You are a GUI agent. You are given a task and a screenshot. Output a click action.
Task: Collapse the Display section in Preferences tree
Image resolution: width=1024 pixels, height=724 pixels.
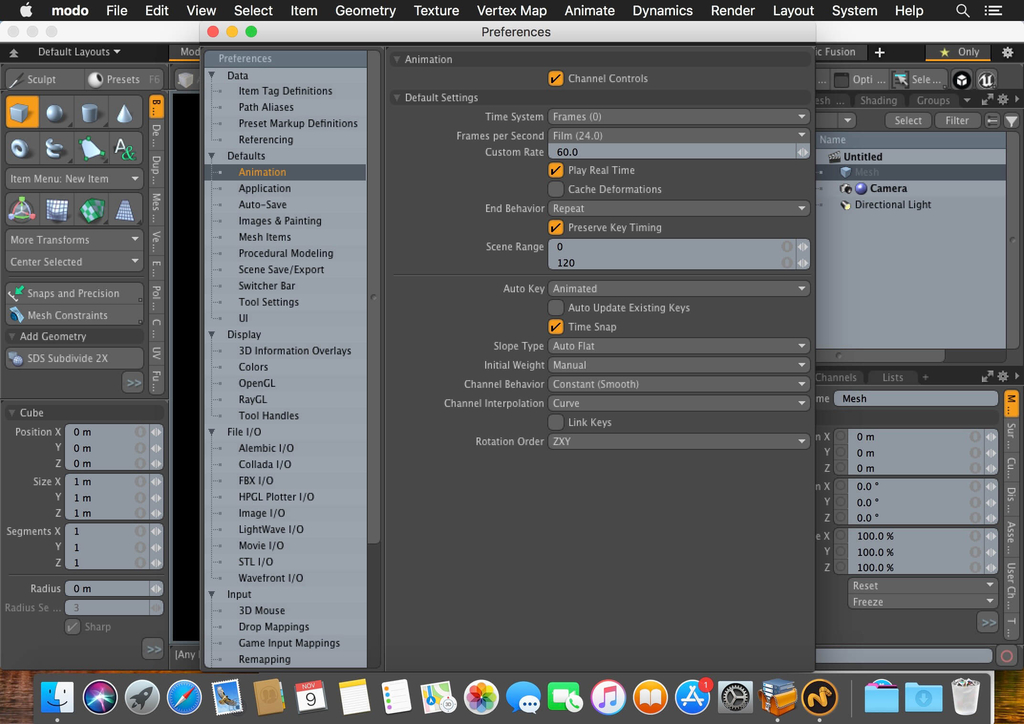tap(212, 335)
